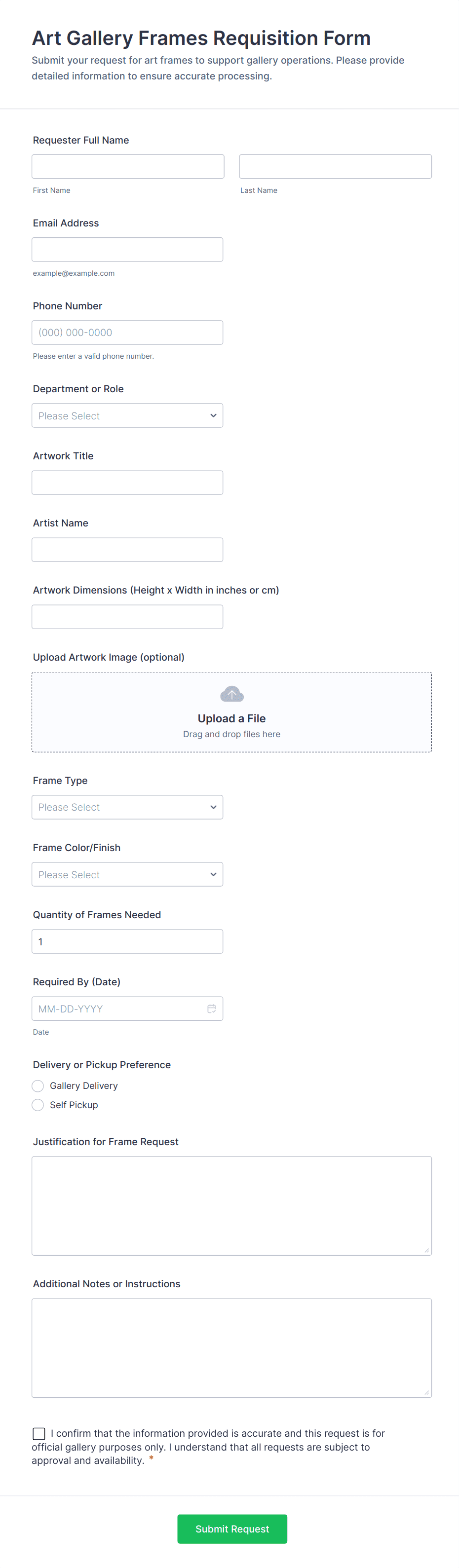This screenshot has height=1568, width=459.
Task: Open the calendar icon on the date field
Action: click(x=211, y=1008)
